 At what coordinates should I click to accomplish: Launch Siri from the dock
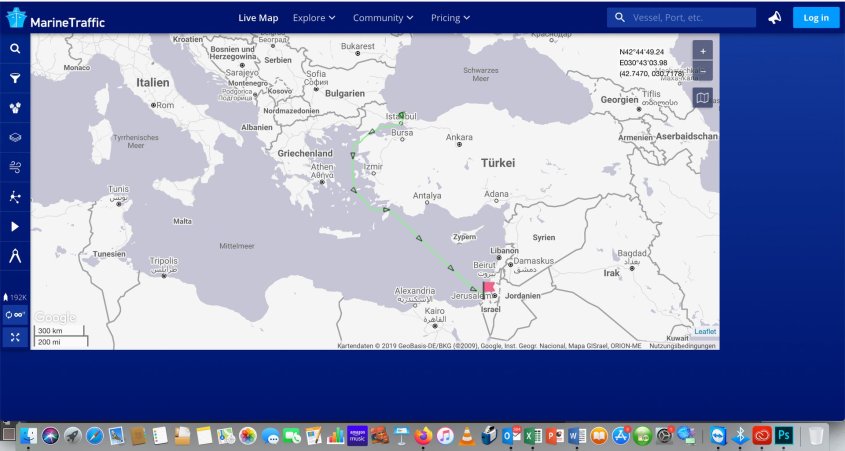tap(50, 435)
